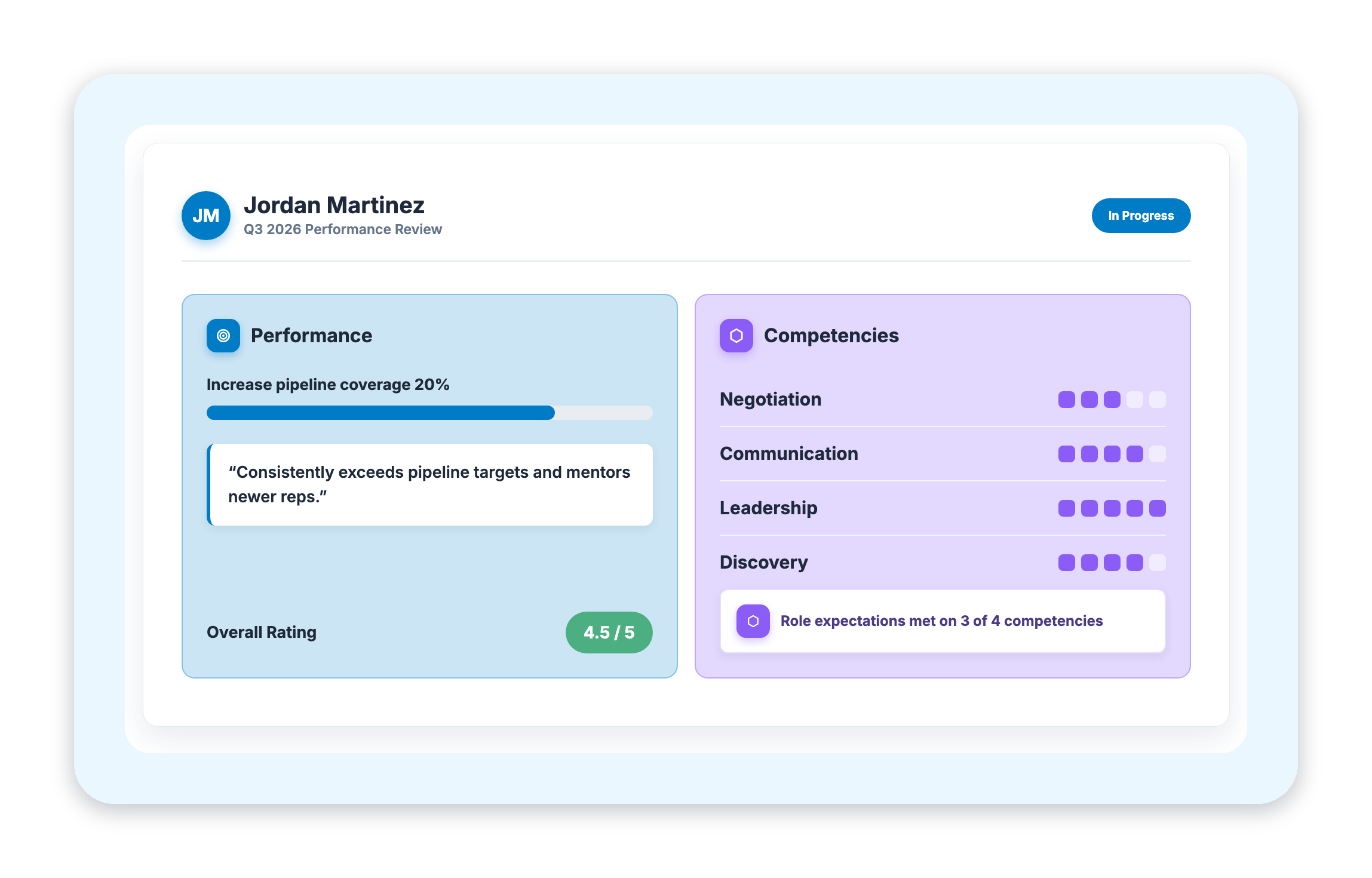The image size is (1372, 878).
Task: Click the hexagon icon beside role expectations
Action: 753,621
